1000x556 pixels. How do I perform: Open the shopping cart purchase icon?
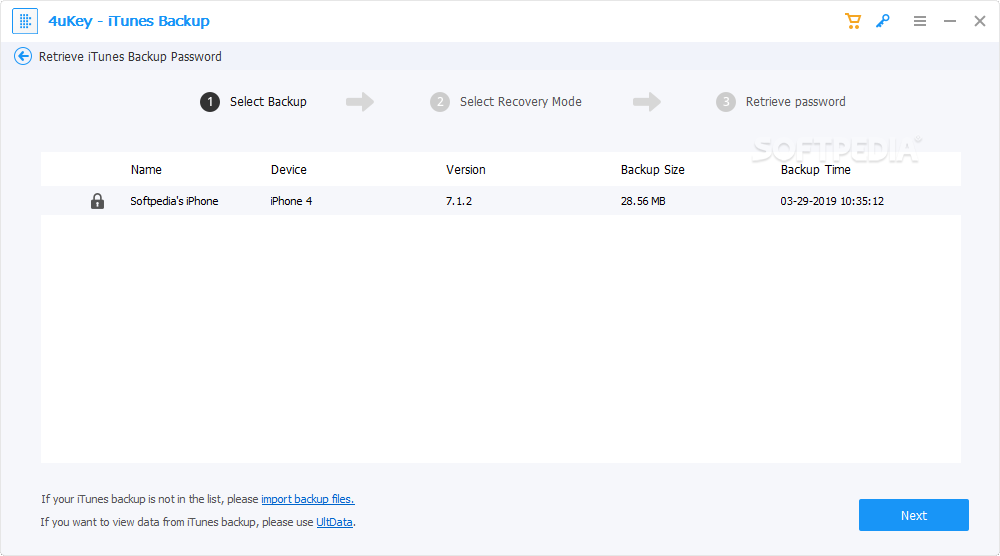pos(853,21)
